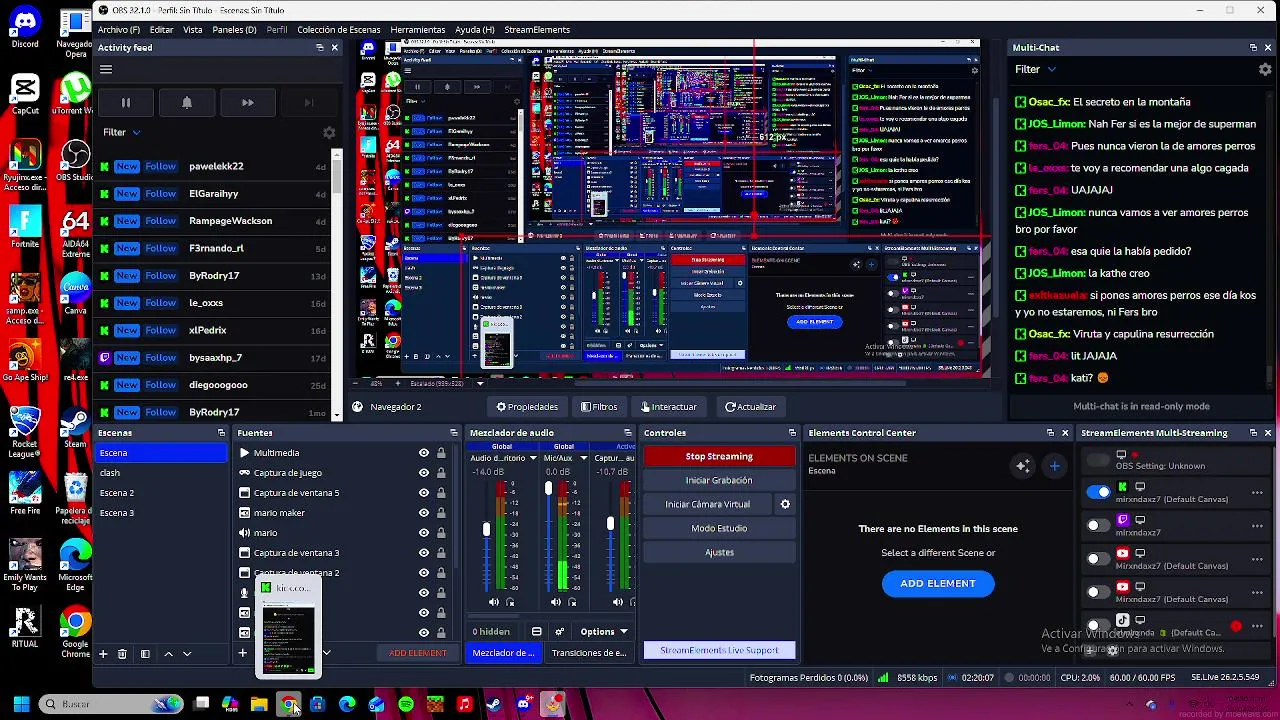Adjust the Mic/Aux volume slider
The height and width of the screenshot is (720, 1280).
[x=548, y=488]
